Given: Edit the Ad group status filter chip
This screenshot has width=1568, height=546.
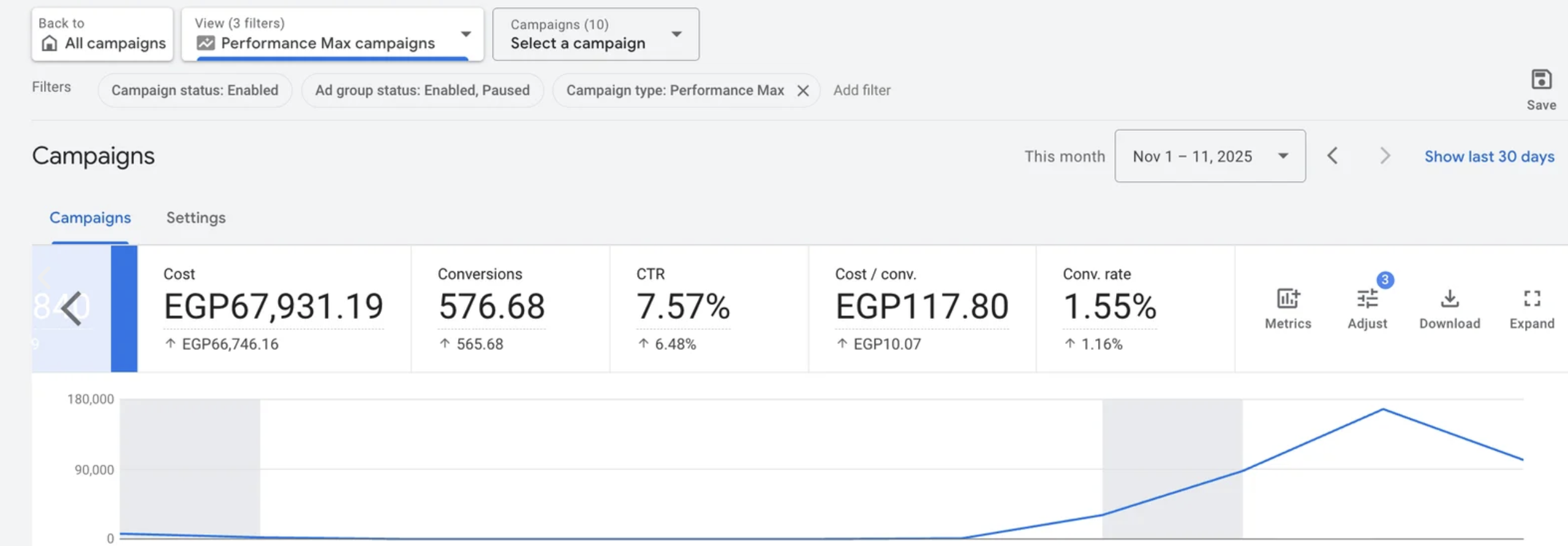Looking at the screenshot, I should pos(422,91).
